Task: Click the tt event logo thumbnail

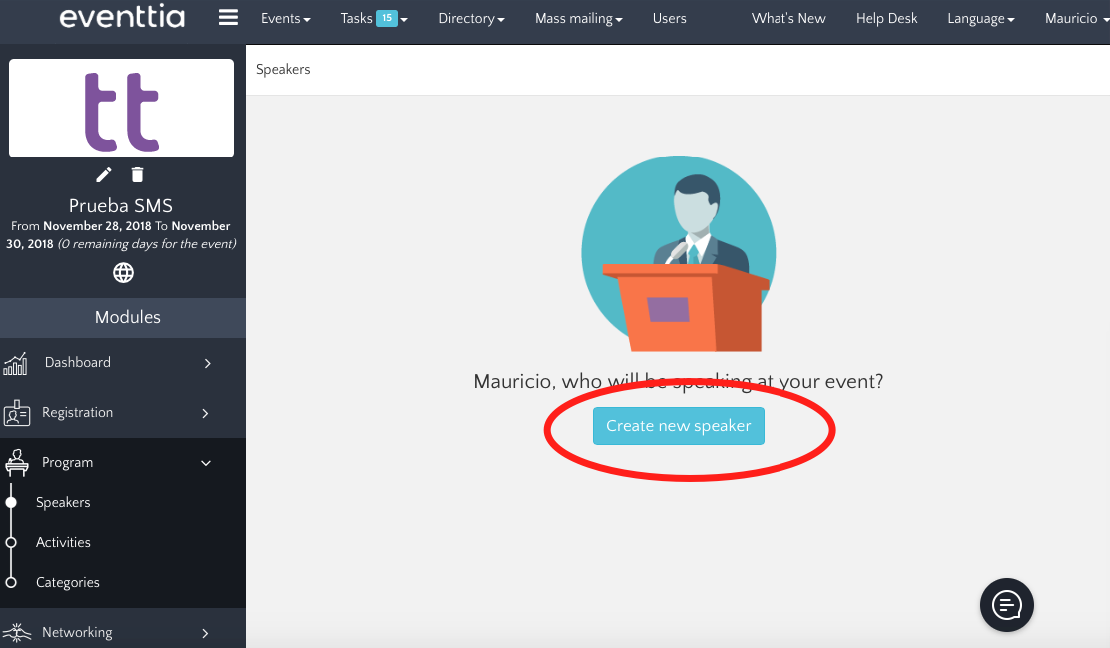Action: tap(121, 108)
